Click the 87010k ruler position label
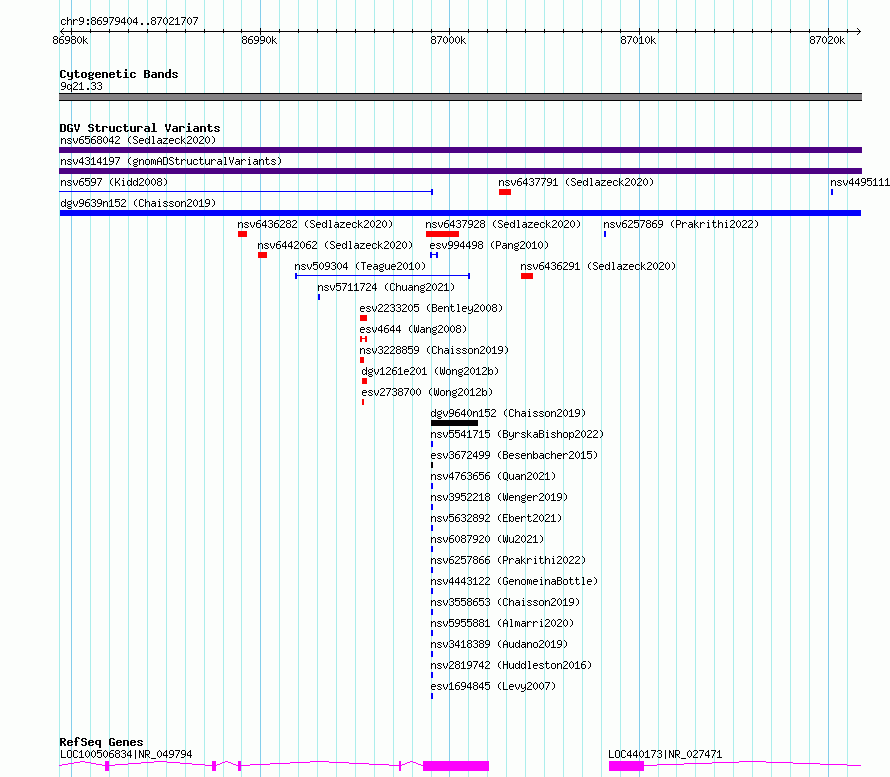 [x=638, y=40]
